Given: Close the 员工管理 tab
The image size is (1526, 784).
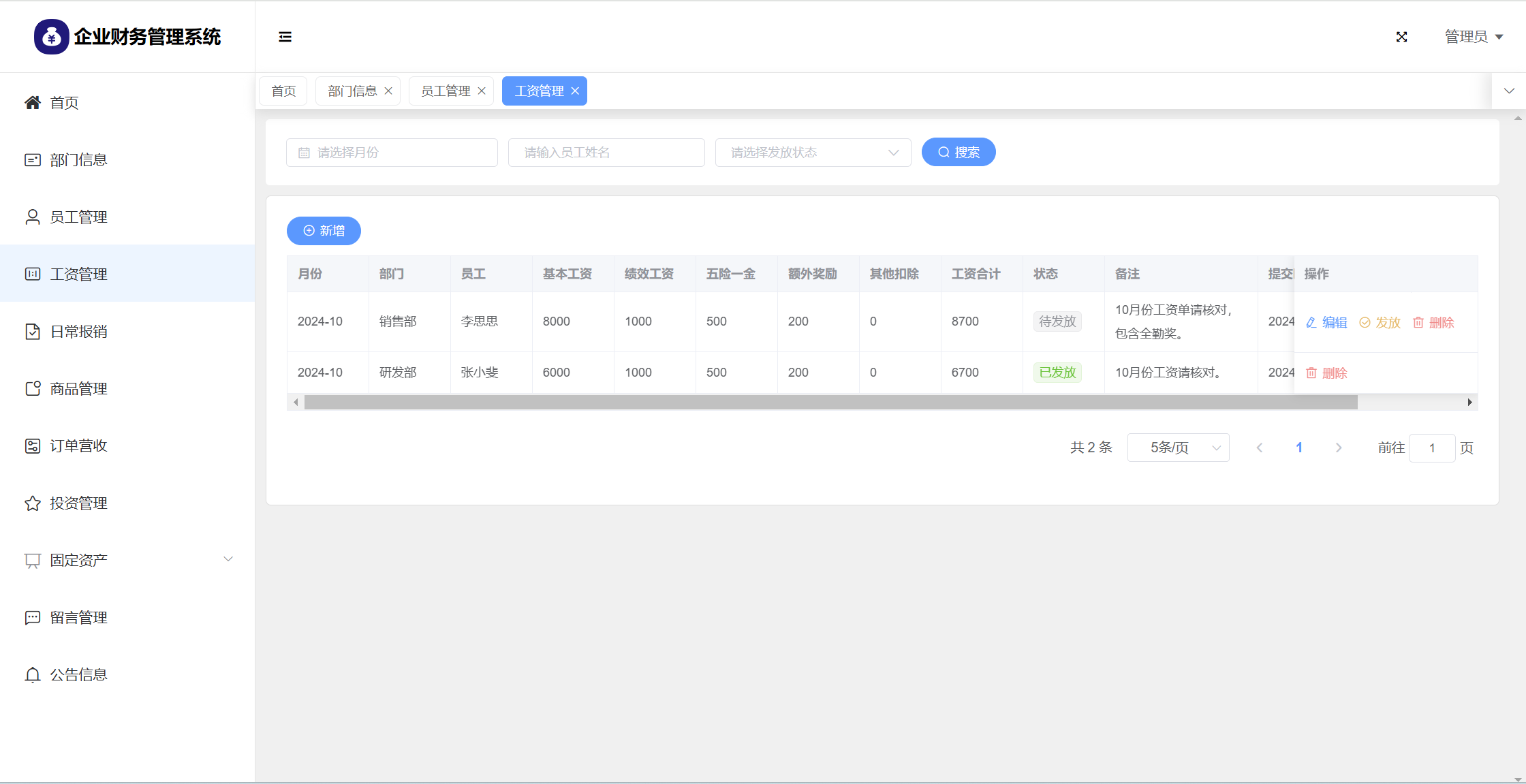Looking at the screenshot, I should point(482,91).
